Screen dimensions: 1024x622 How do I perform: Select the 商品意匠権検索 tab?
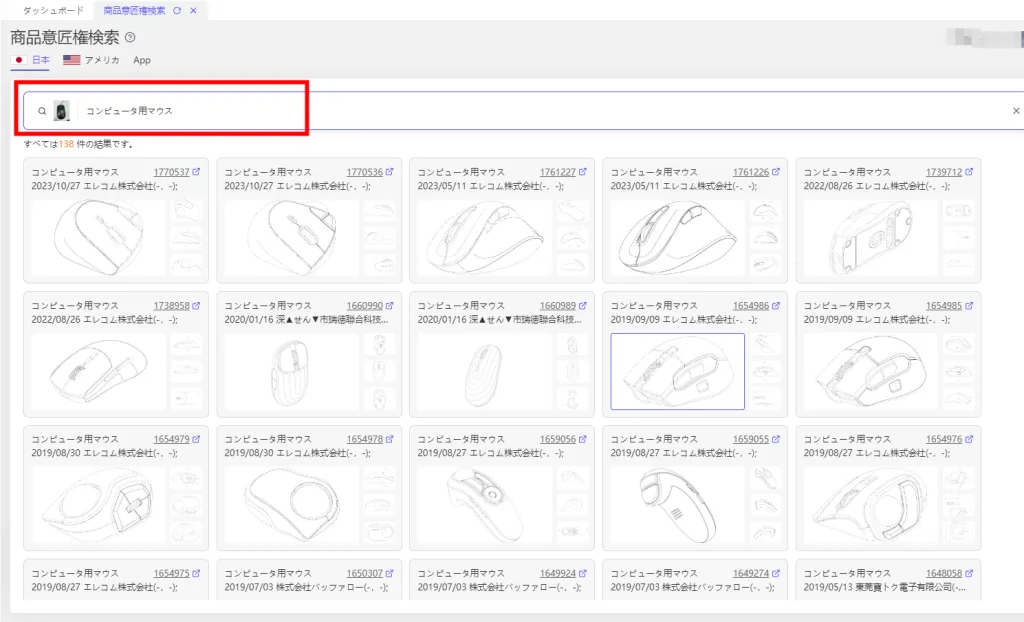[134, 10]
